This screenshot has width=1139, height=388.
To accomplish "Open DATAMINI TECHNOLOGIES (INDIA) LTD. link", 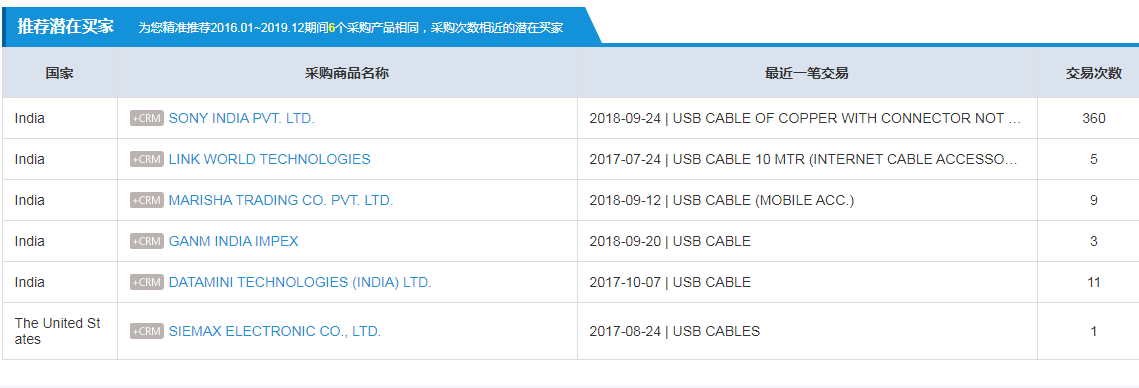I will 300,282.
